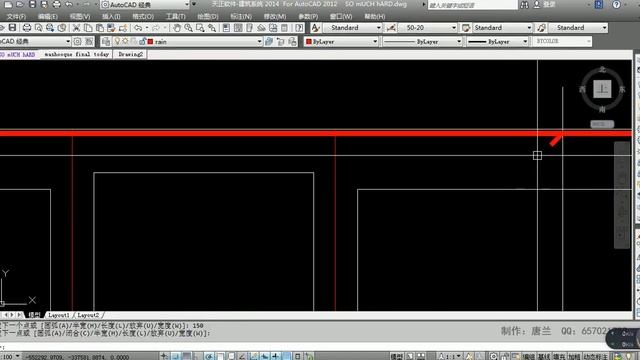This screenshot has height=360, width=640.
Task: Click the Help question mark in the standard toolbar
Action: pos(299,28)
